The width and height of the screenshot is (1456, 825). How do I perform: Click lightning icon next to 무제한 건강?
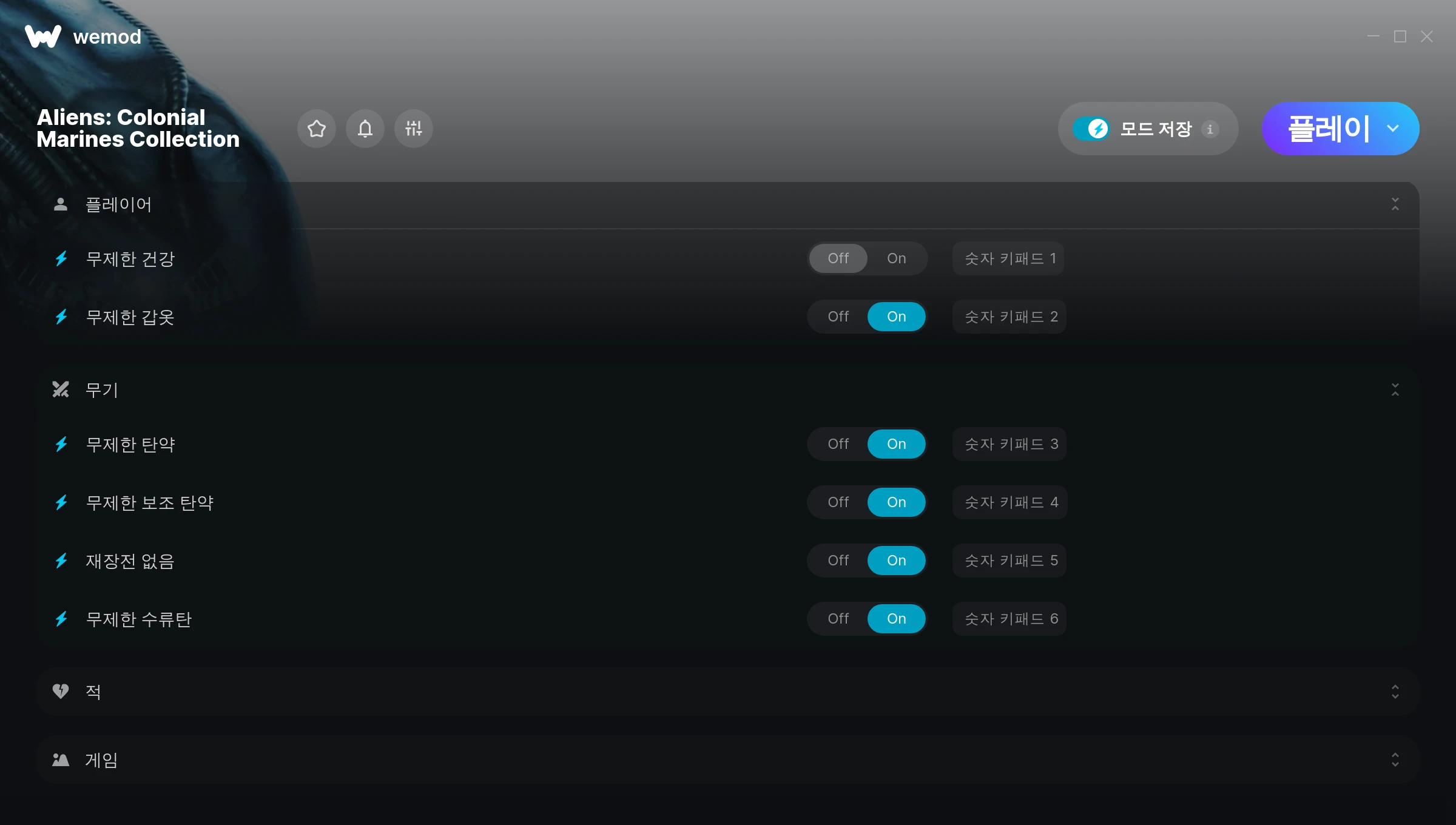point(61,259)
